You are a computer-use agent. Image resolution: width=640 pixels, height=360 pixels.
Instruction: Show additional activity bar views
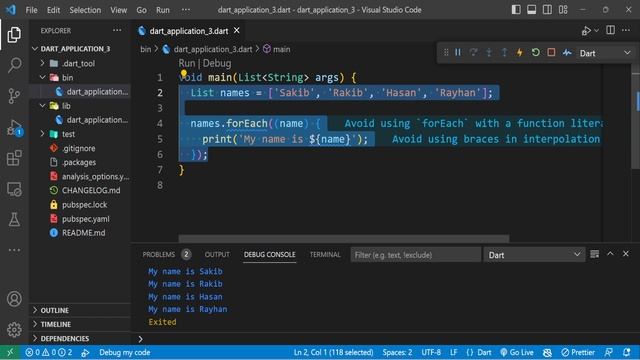(x=14, y=250)
